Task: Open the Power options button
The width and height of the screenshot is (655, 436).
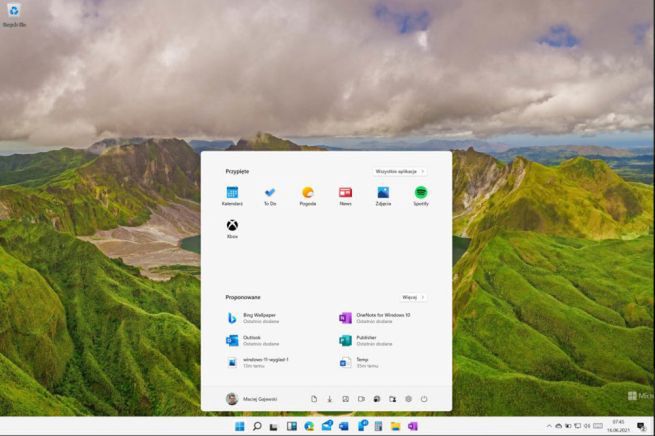Action: click(x=424, y=399)
